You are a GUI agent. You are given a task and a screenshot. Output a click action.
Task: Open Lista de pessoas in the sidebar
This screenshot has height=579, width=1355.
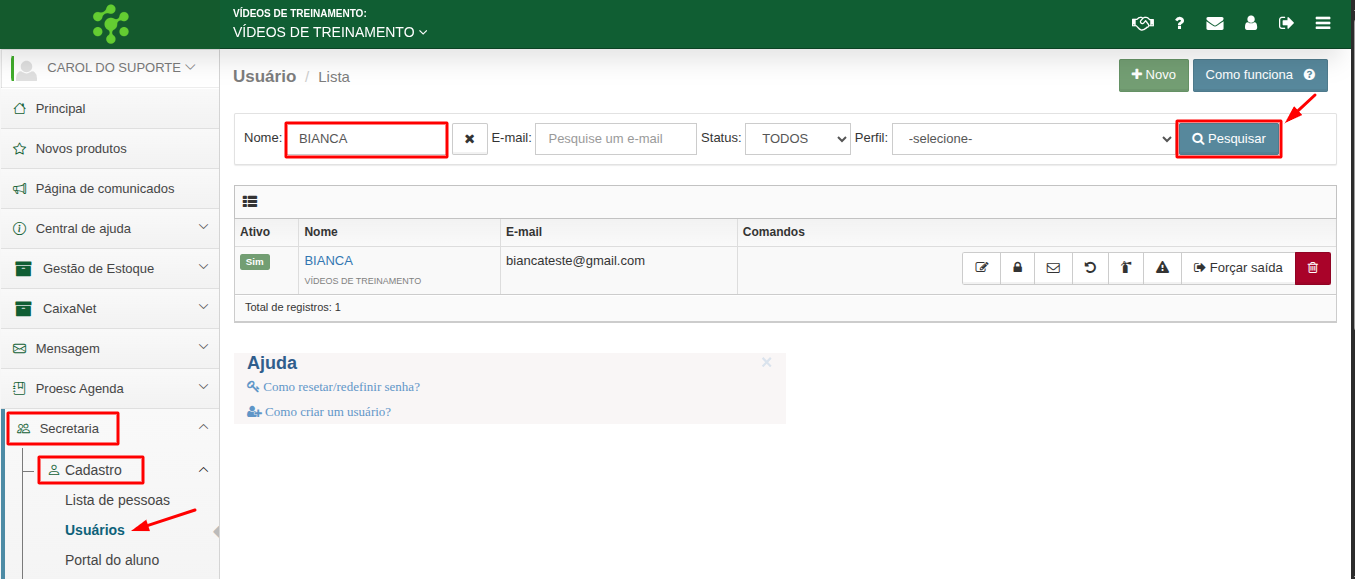click(117, 500)
